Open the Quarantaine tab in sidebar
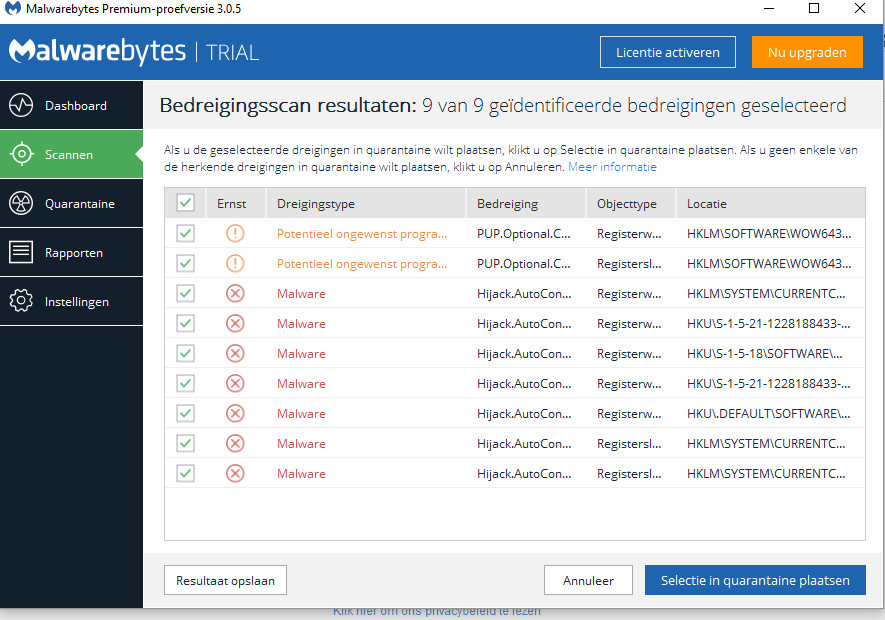Screen dimensions: 885x620 coord(79,204)
